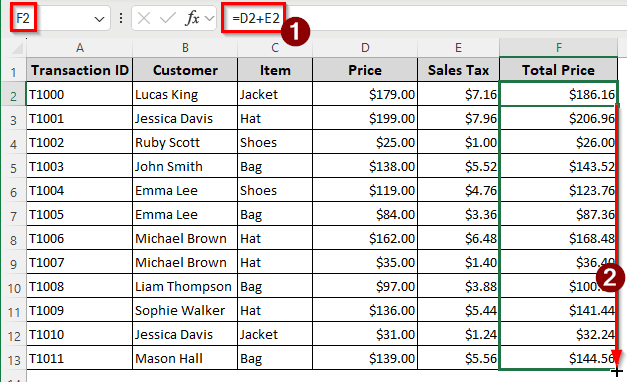Select the $206.96 total cell
Image resolution: width=627 pixels, height=382 pixels.
tap(559, 118)
